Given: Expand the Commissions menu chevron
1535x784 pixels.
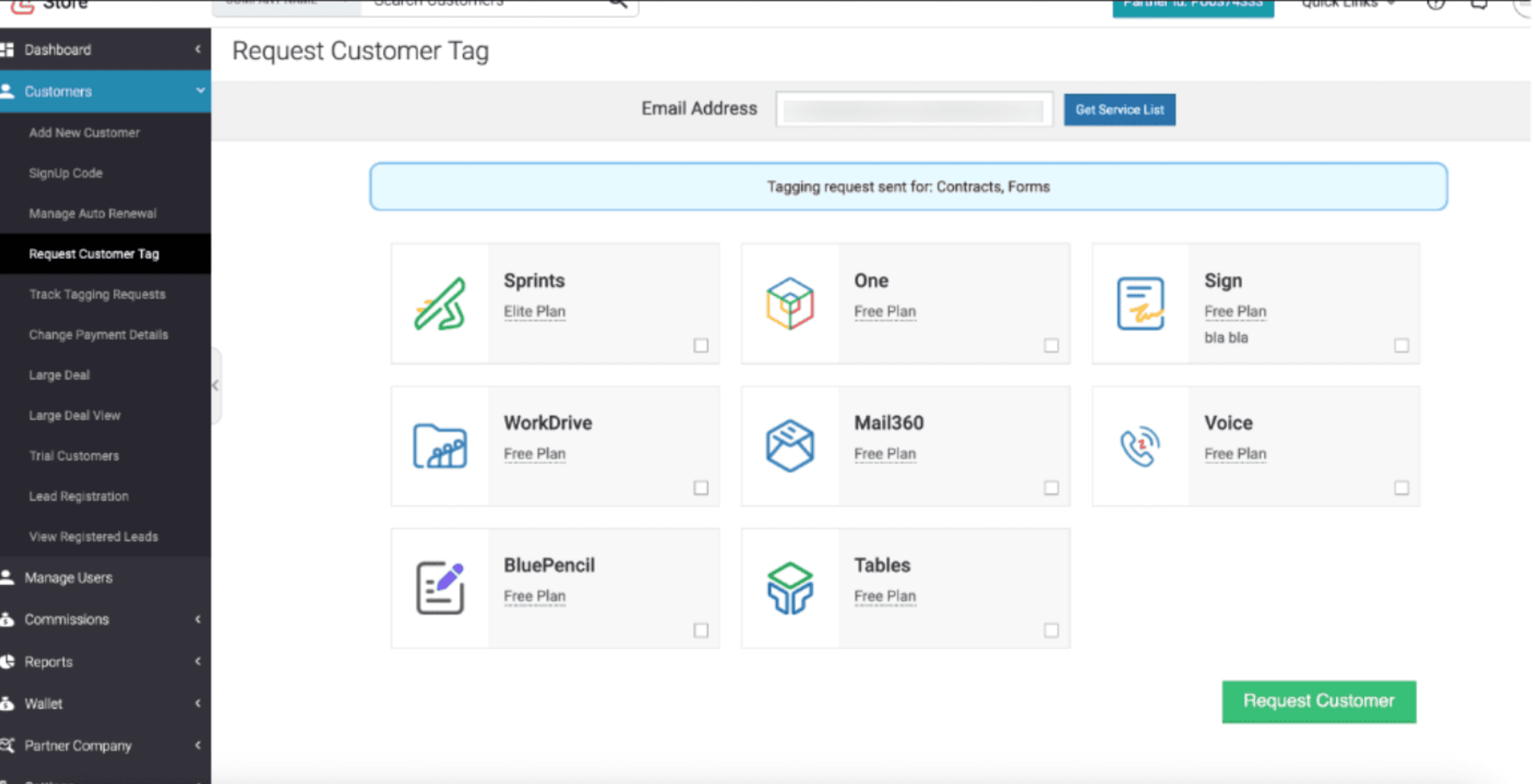Looking at the screenshot, I should click(198, 619).
